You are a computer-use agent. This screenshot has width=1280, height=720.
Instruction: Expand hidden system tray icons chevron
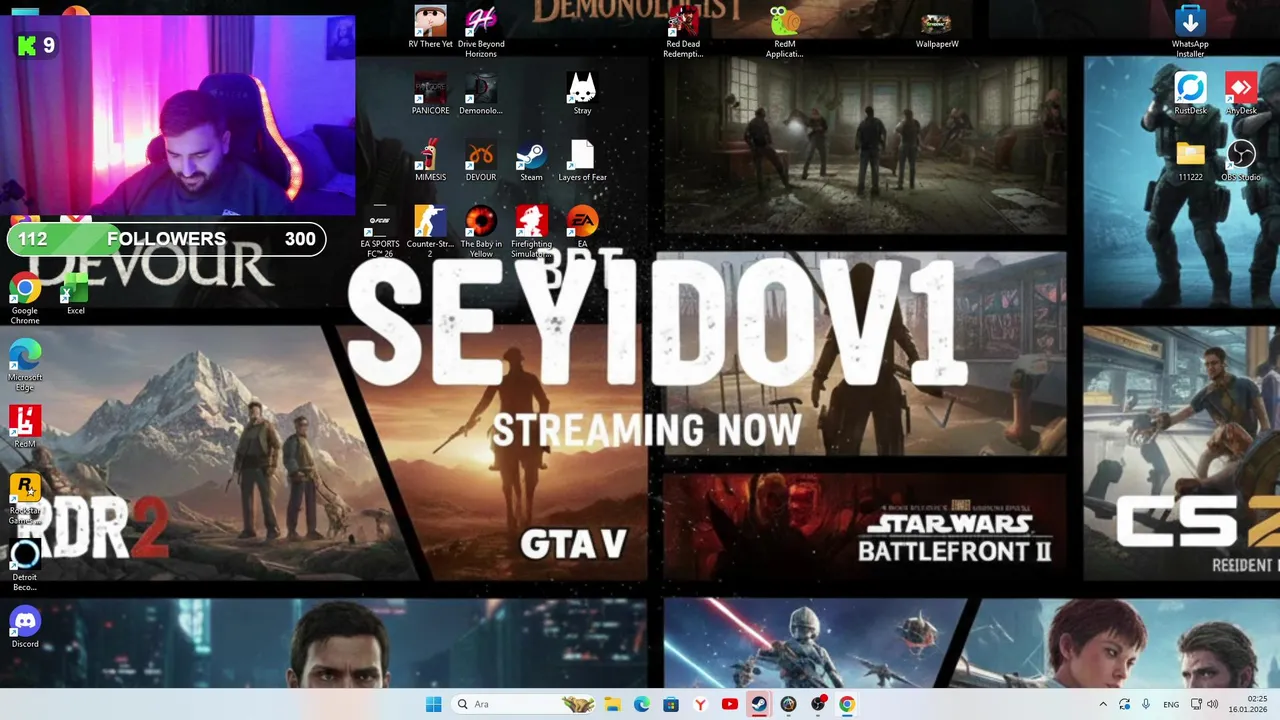pos(1103,704)
